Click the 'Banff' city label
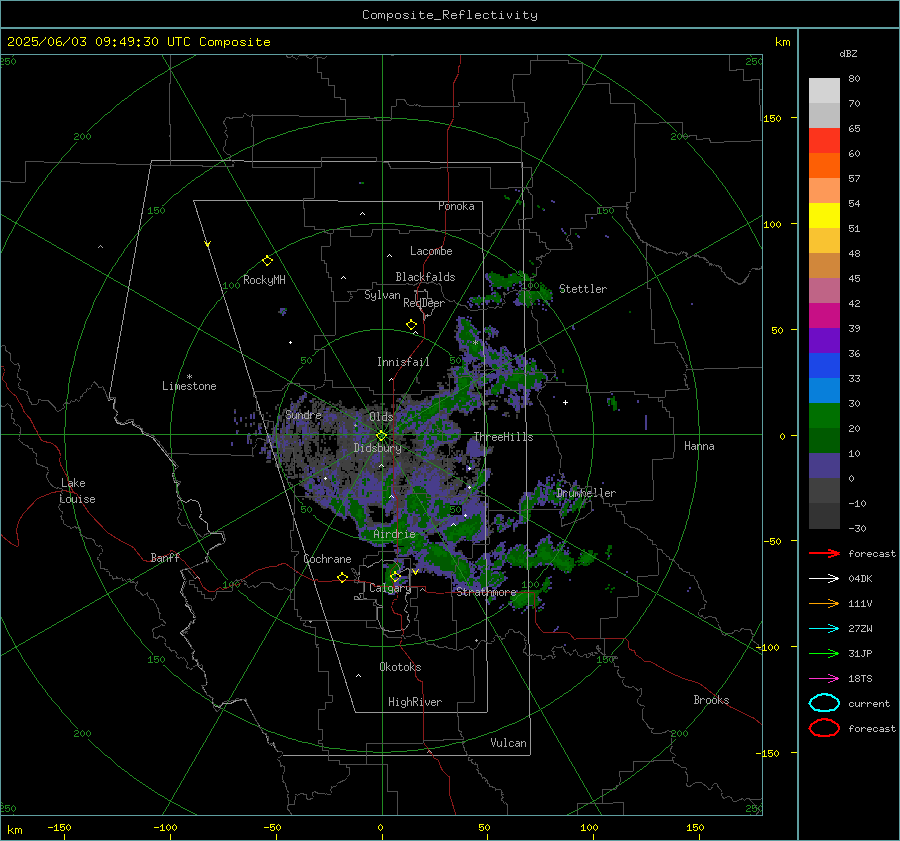This screenshot has width=900, height=841. click(x=165, y=558)
